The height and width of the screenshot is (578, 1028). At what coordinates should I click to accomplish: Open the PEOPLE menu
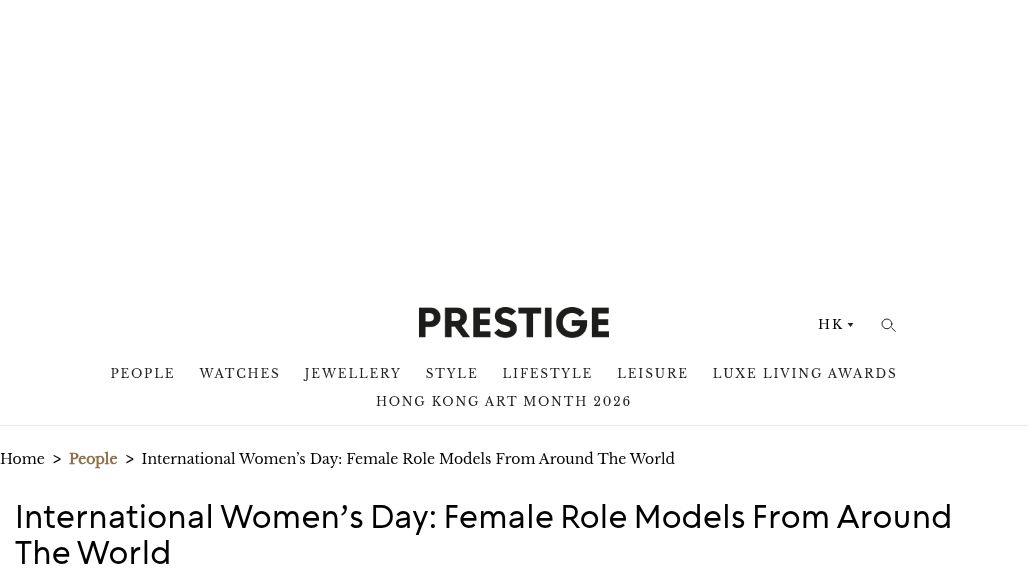click(x=142, y=374)
